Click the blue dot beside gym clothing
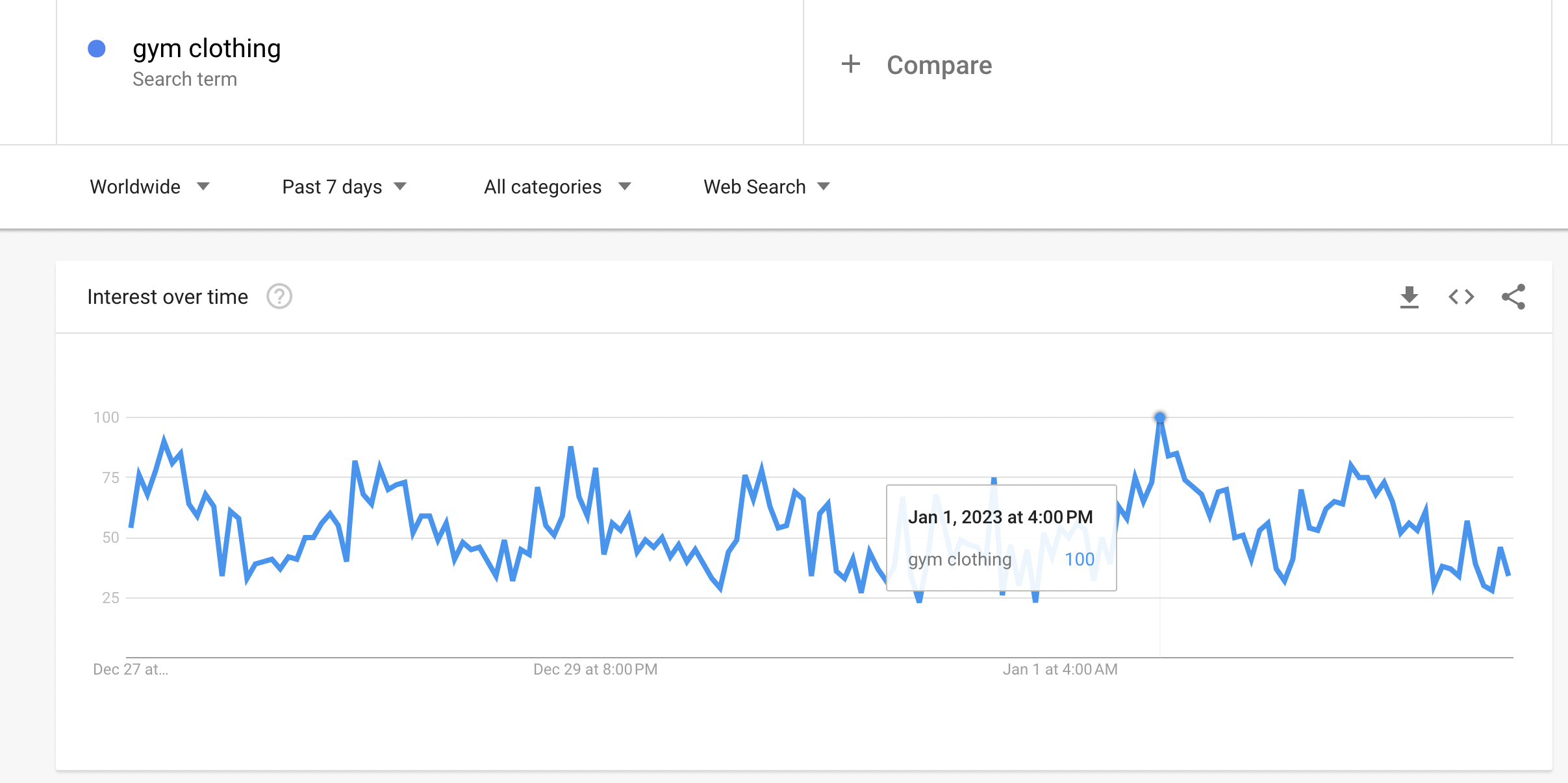 point(97,49)
